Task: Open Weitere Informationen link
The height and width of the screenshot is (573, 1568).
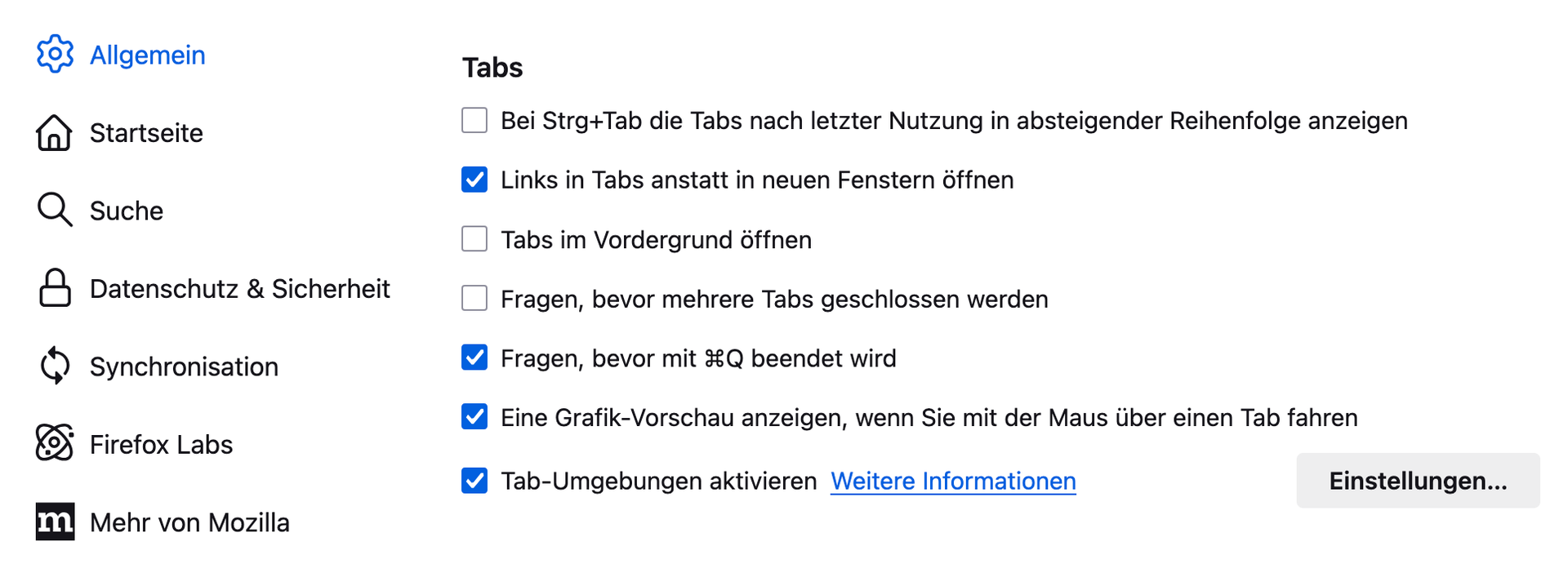Action: (x=953, y=481)
